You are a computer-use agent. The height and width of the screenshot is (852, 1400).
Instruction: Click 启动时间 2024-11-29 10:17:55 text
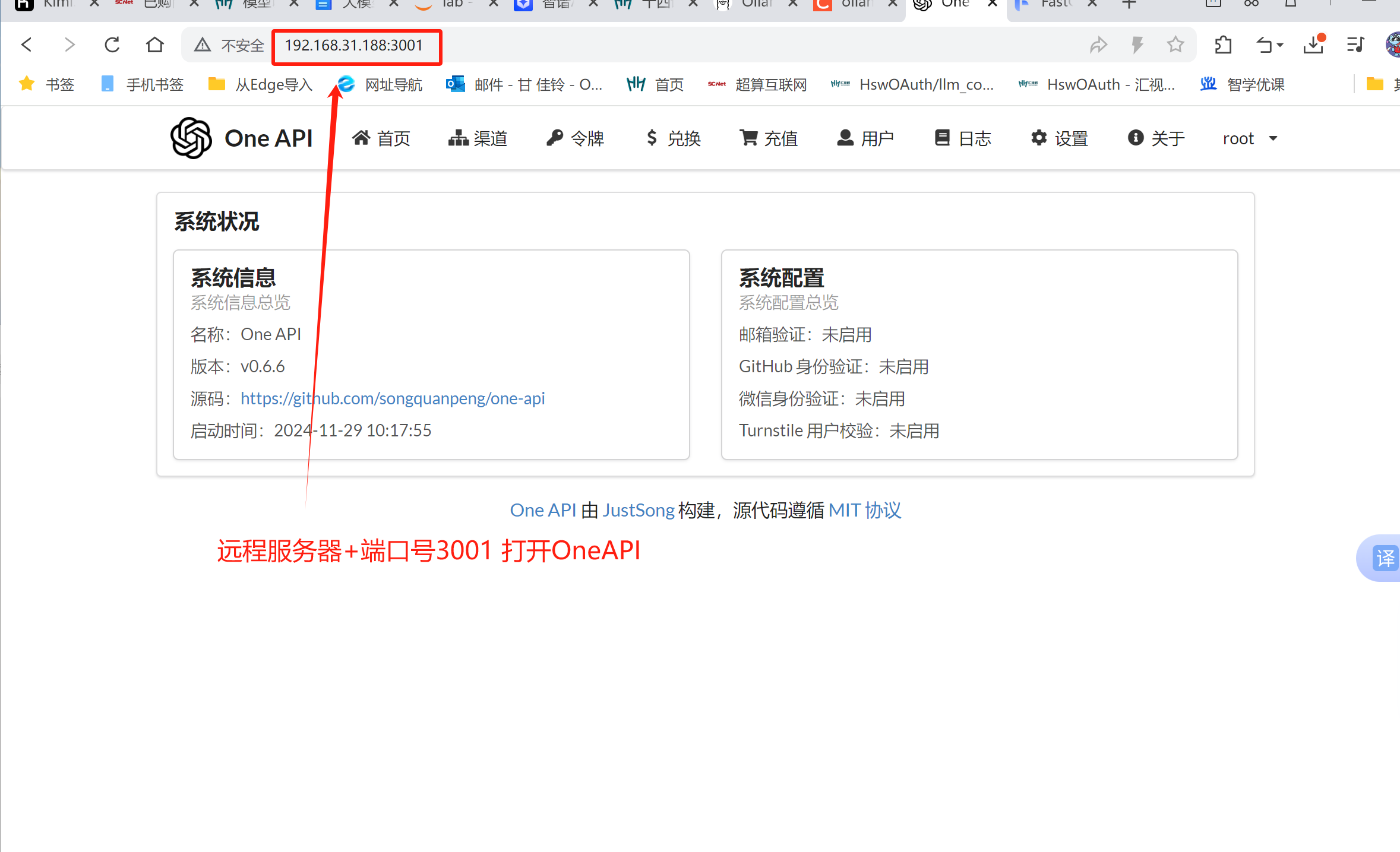(x=311, y=430)
